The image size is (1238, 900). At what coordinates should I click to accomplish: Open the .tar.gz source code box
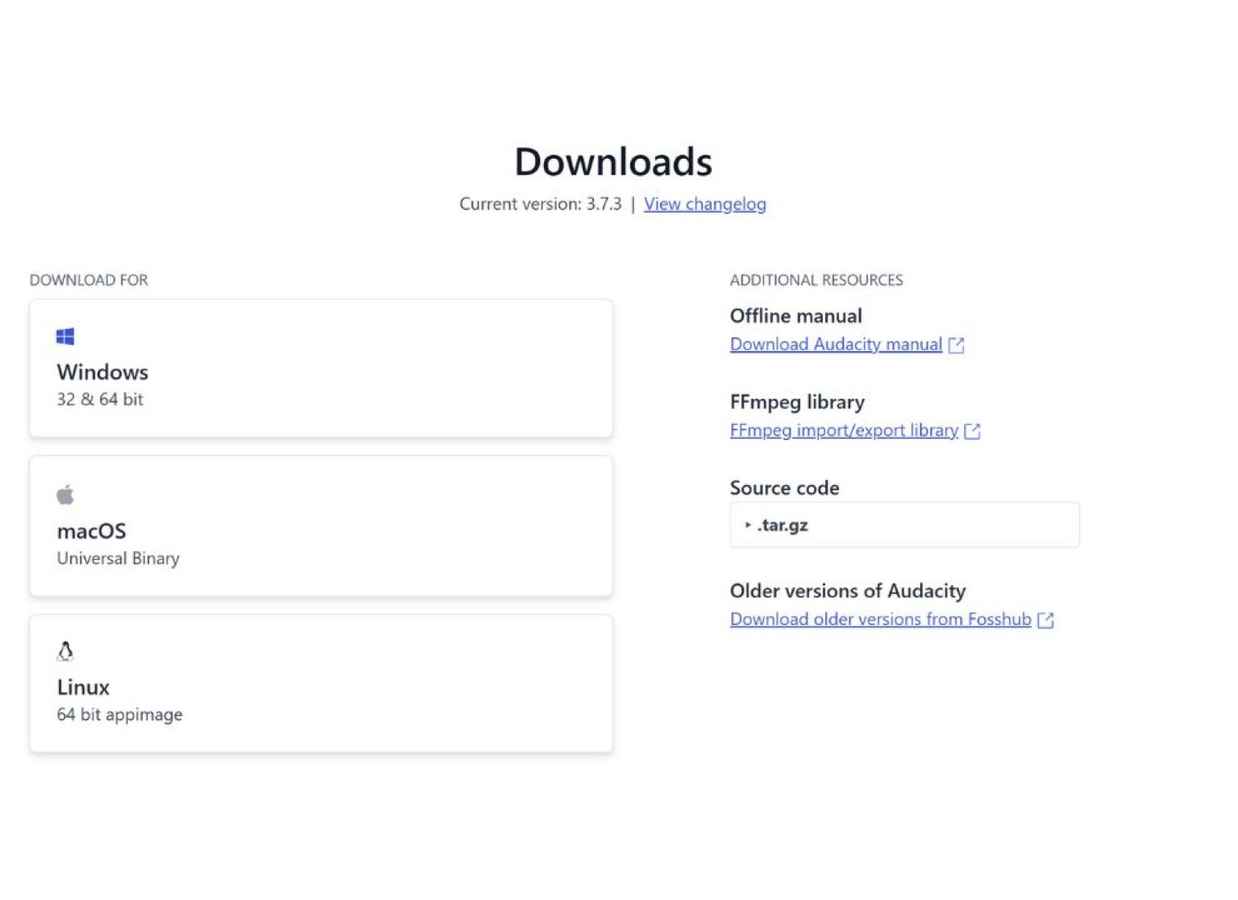tap(904, 525)
